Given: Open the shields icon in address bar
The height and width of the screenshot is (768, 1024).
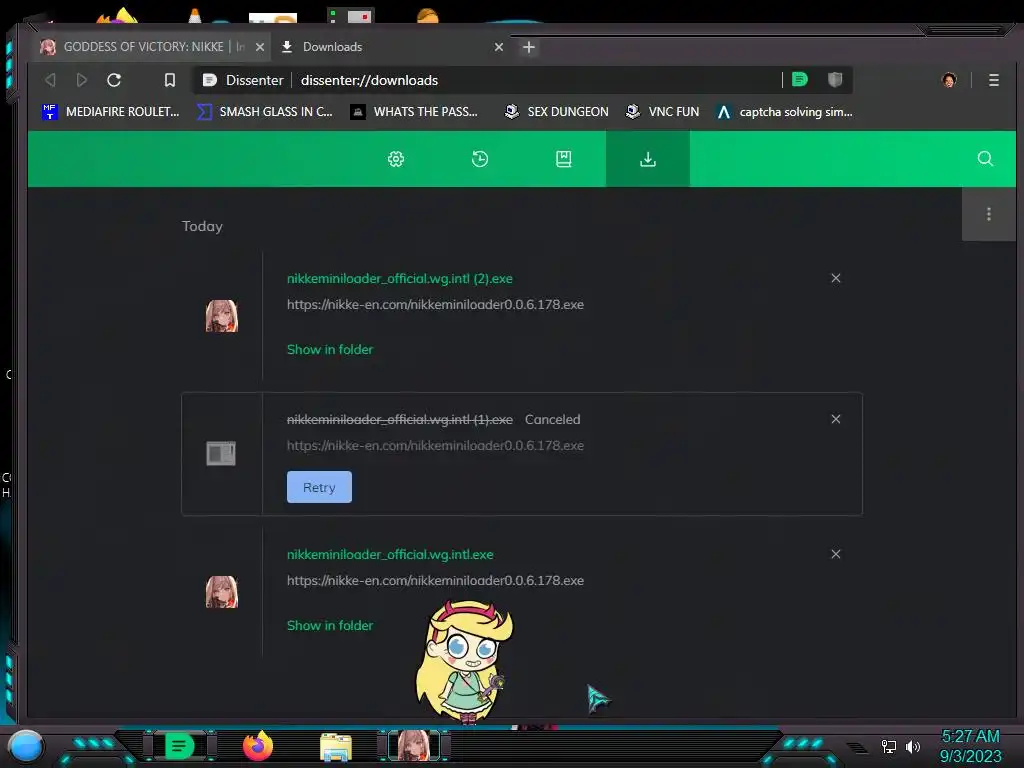Looking at the screenshot, I should (x=835, y=80).
